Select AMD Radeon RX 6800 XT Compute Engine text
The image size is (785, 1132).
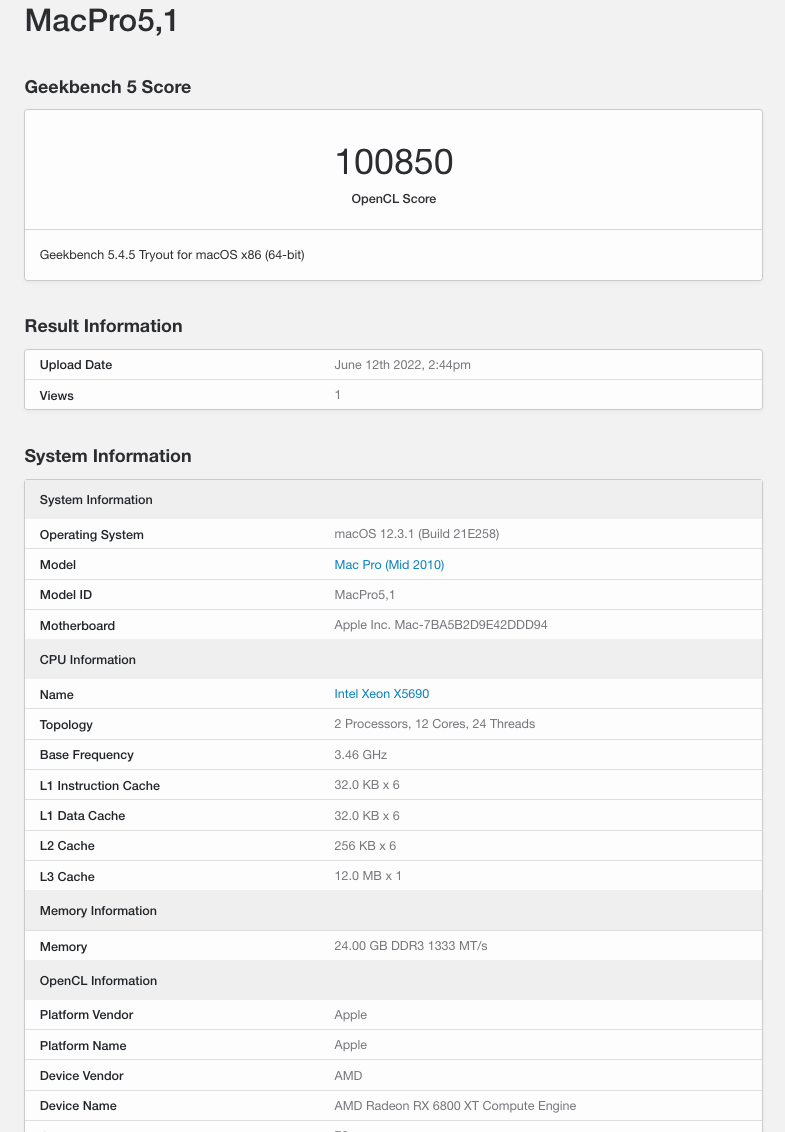tap(455, 1106)
